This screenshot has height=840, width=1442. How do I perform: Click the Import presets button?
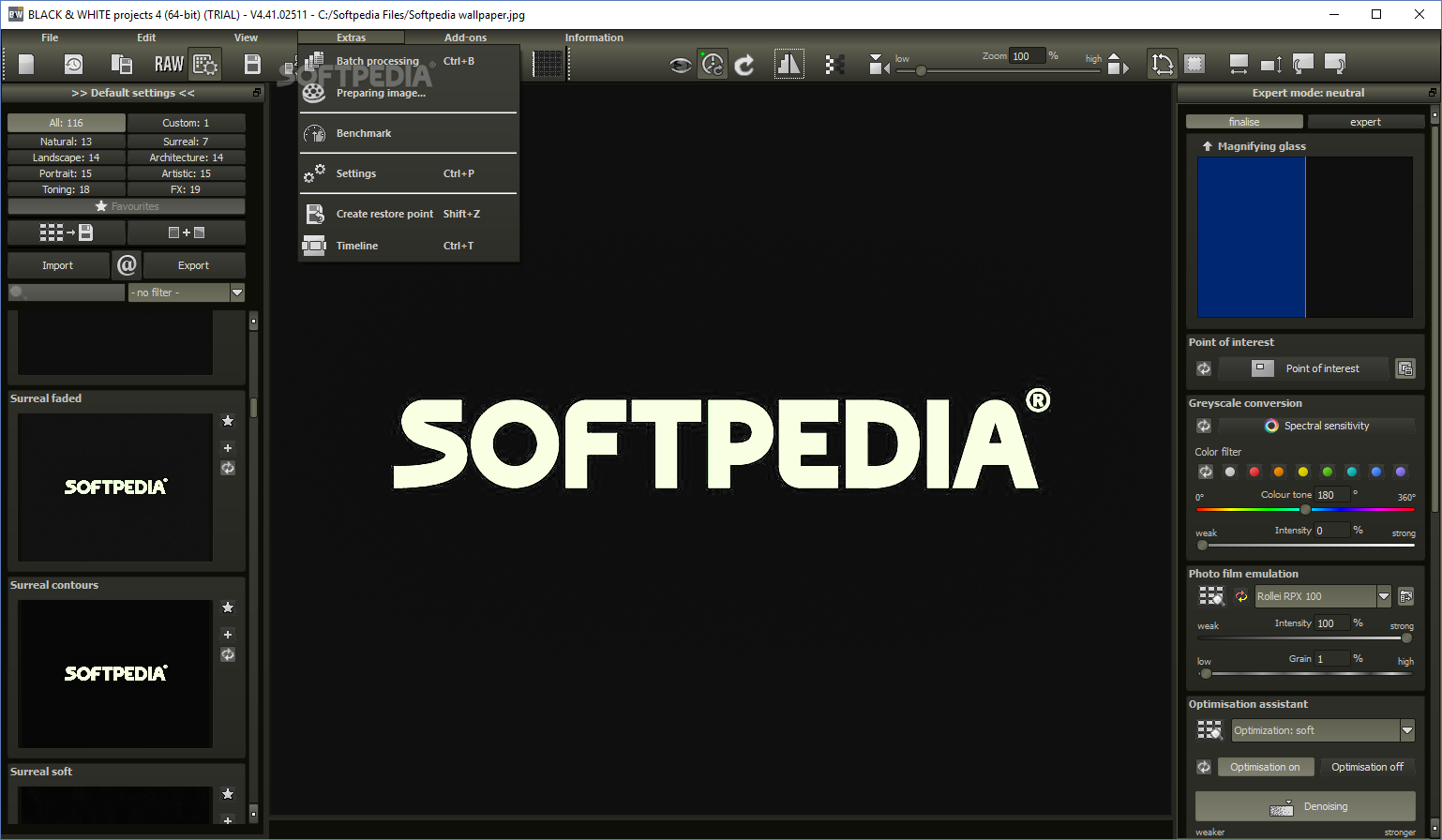pyautogui.click(x=57, y=265)
